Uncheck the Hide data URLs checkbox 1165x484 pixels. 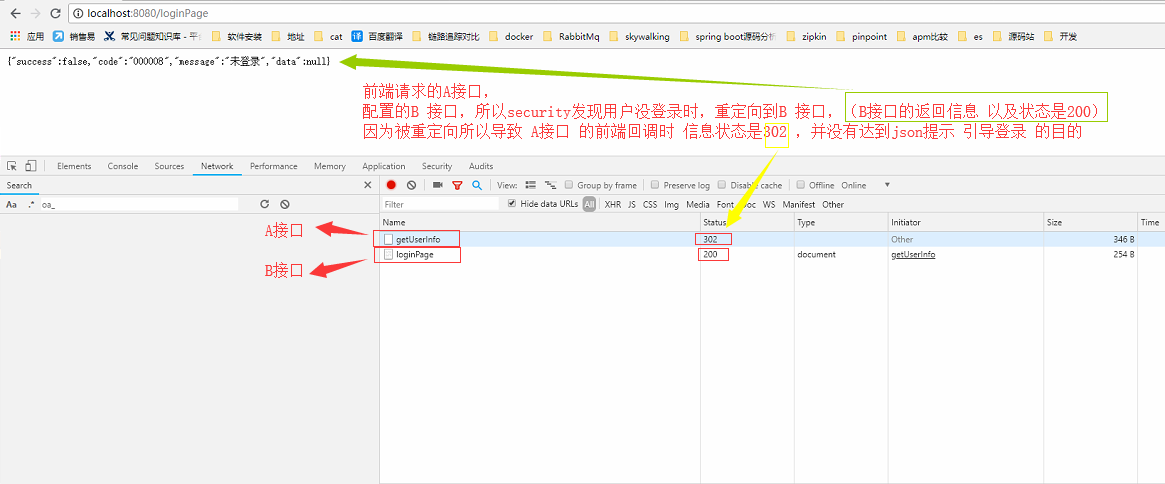(512, 204)
